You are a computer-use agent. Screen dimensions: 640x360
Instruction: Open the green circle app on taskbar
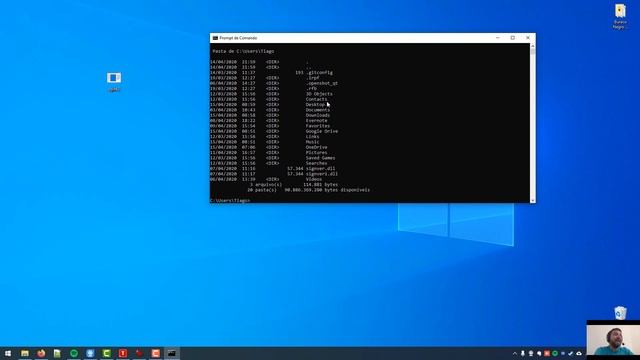click(x=74, y=353)
